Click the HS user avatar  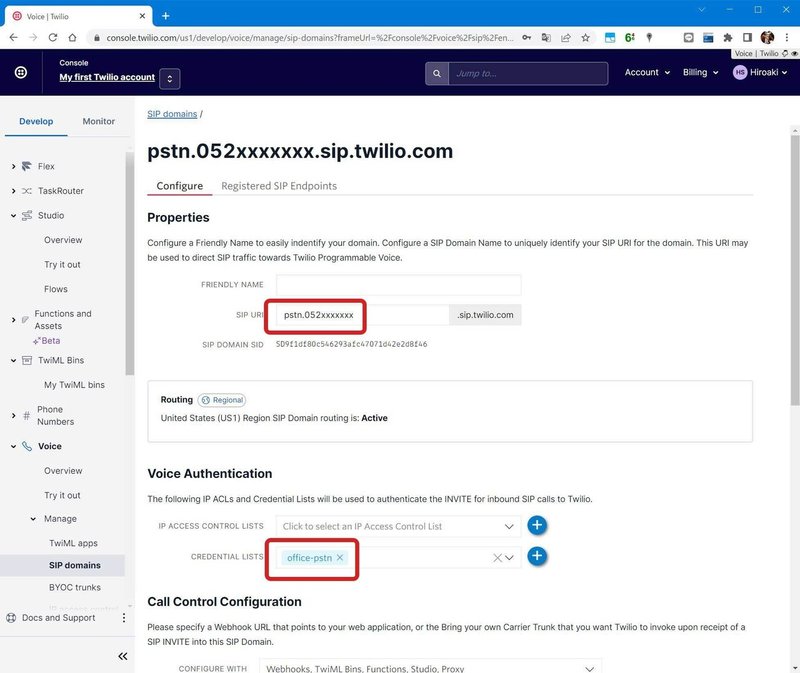coord(740,72)
